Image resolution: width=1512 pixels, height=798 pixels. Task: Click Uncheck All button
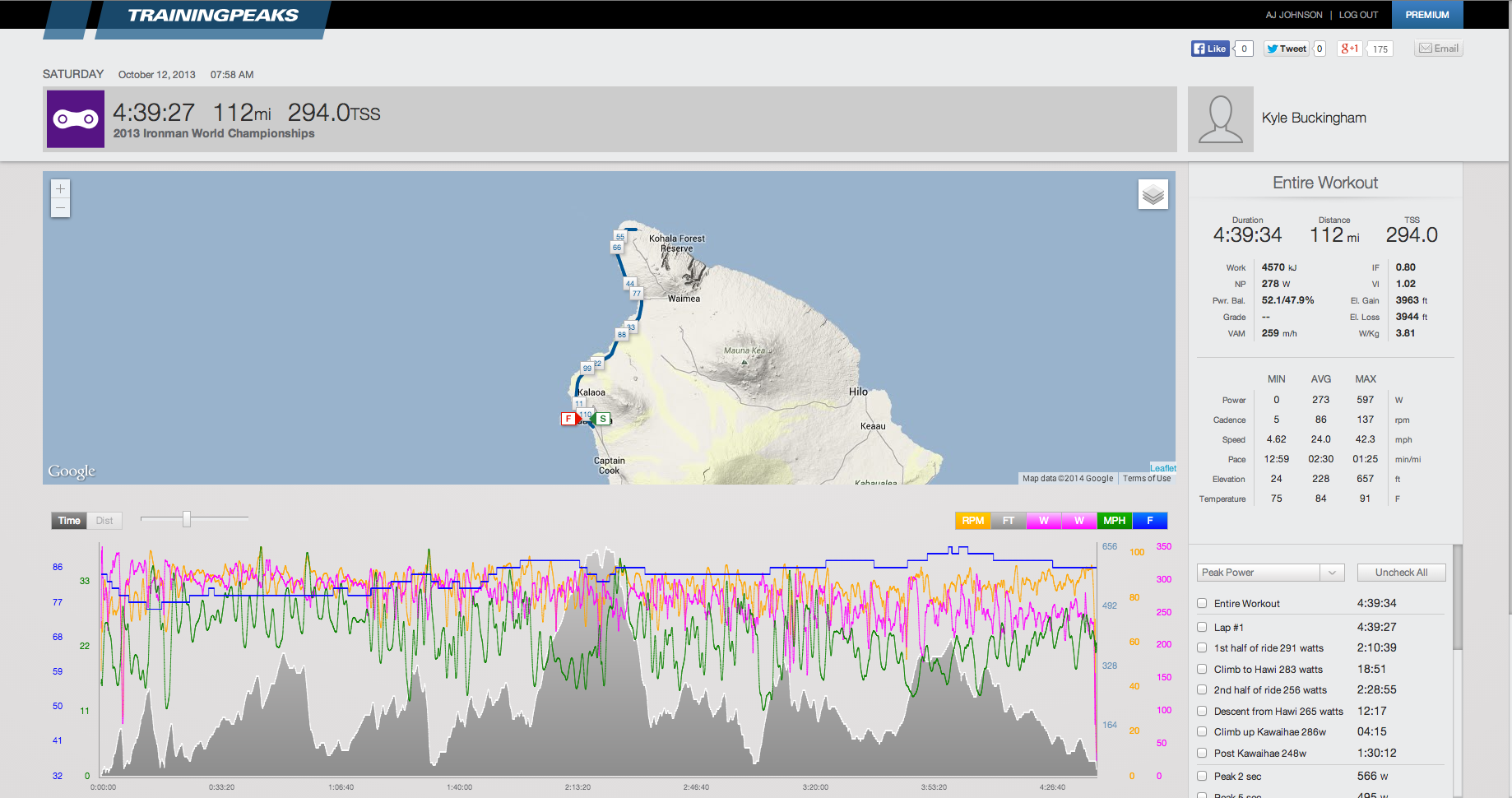coord(1401,573)
